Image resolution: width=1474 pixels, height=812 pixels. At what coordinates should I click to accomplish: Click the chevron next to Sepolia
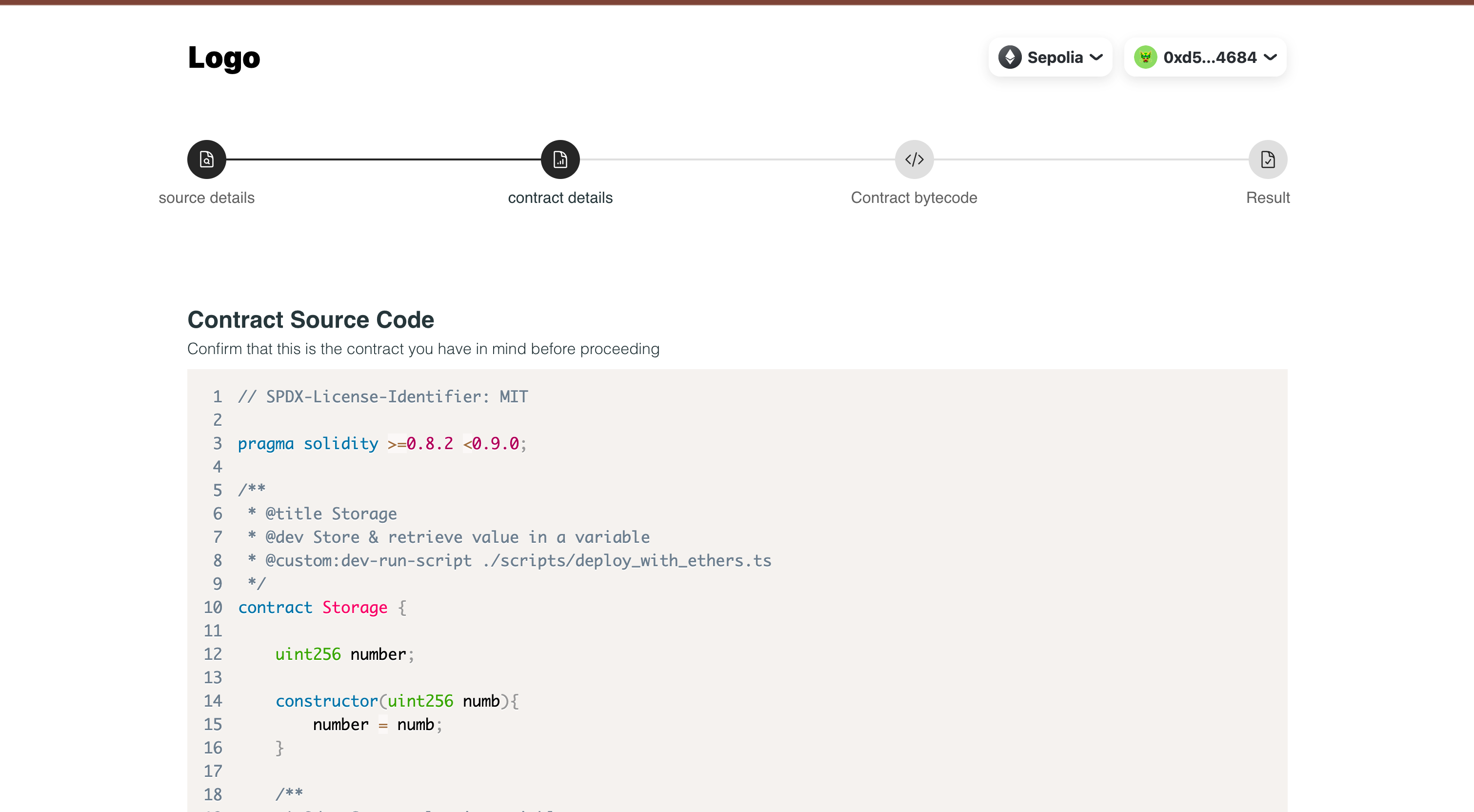click(1096, 57)
